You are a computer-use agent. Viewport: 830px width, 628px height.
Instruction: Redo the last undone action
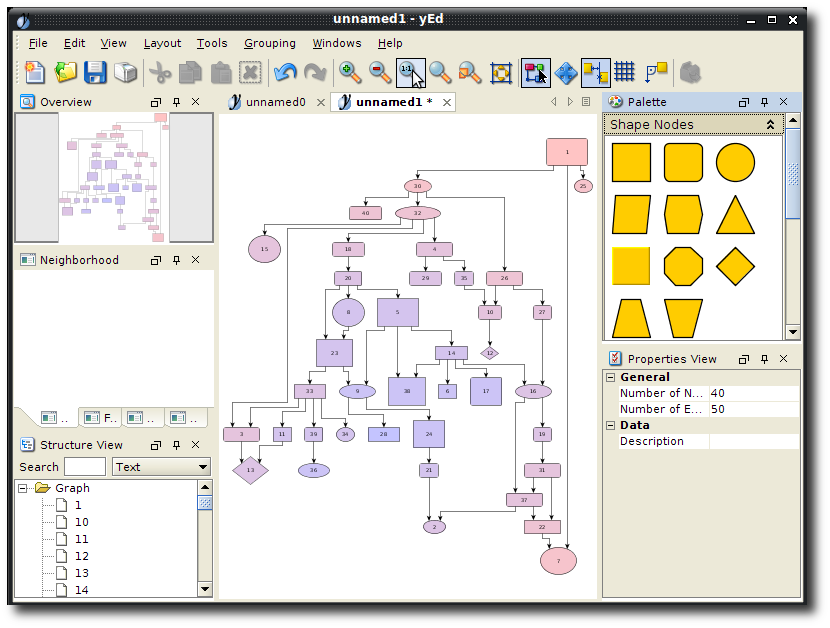tap(313, 72)
